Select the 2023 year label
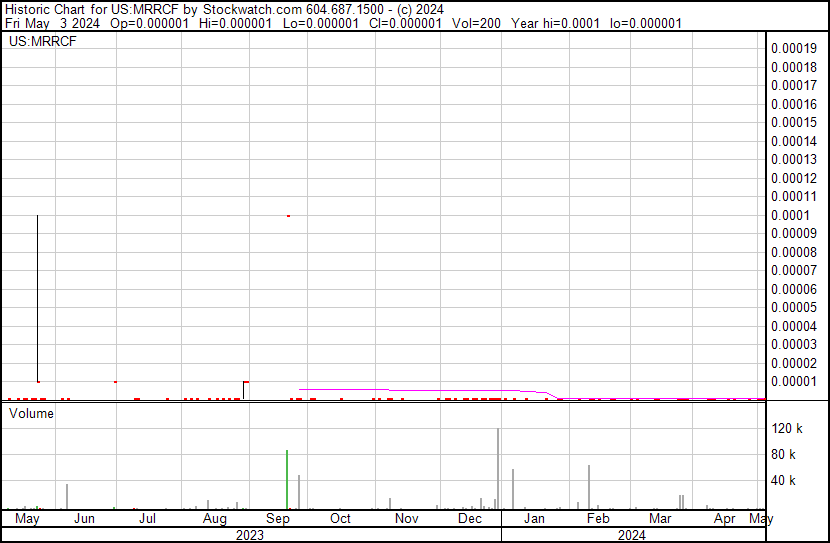The height and width of the screenshot is (543, 830). point(250,535)
